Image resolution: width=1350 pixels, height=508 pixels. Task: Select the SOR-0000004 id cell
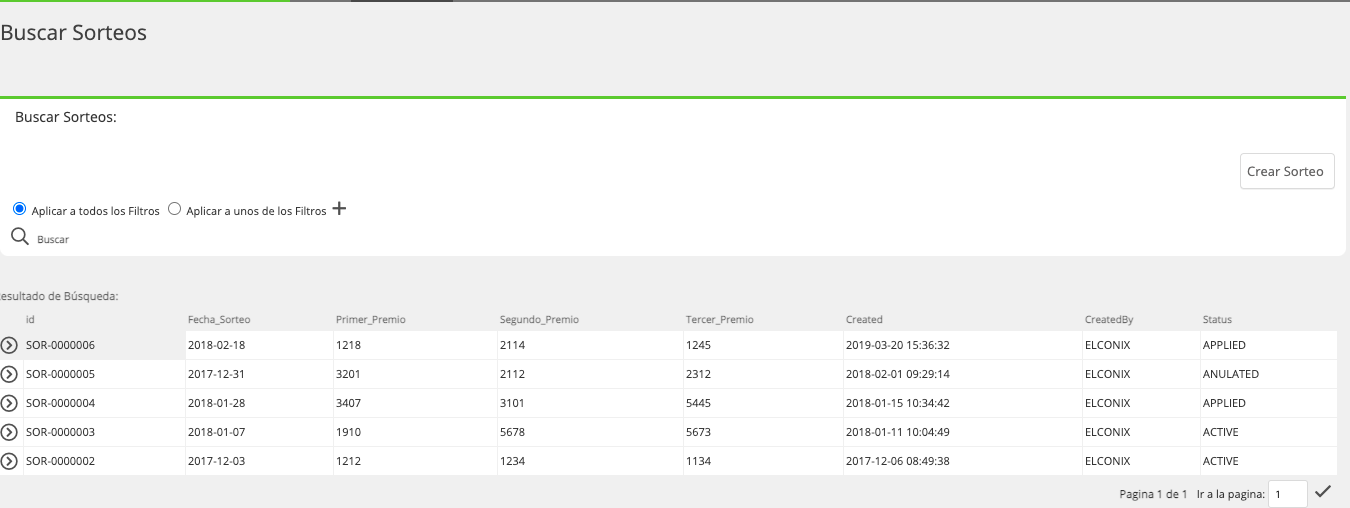pos(60,403)
